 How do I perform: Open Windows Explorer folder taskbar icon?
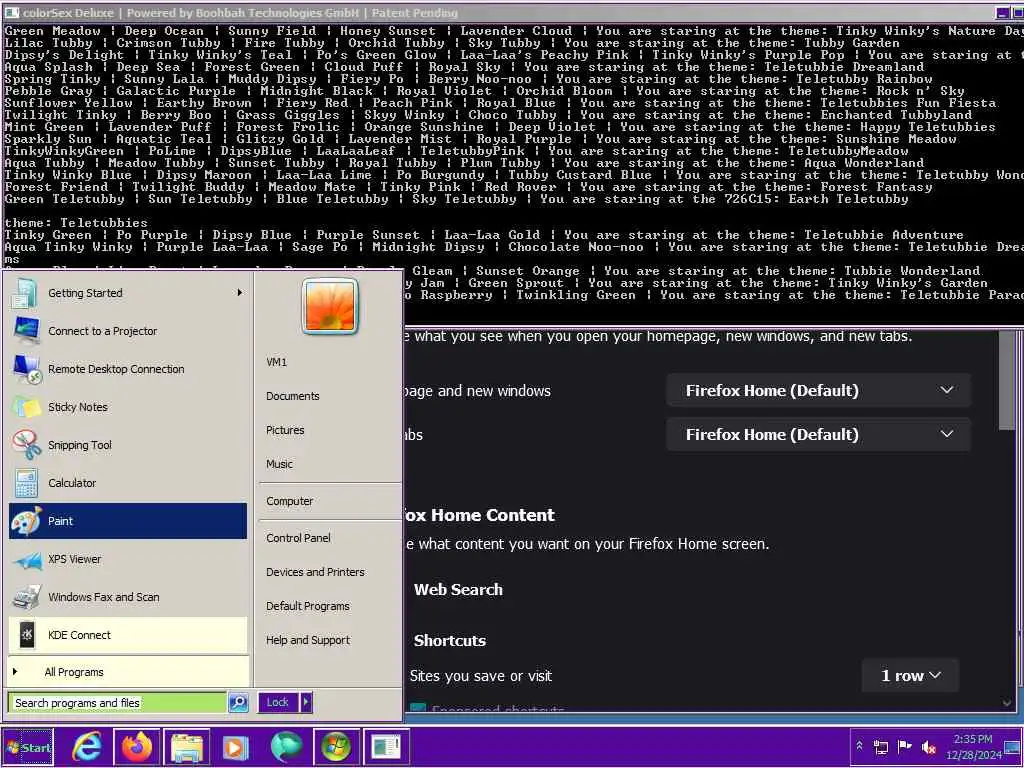(187, 747)
